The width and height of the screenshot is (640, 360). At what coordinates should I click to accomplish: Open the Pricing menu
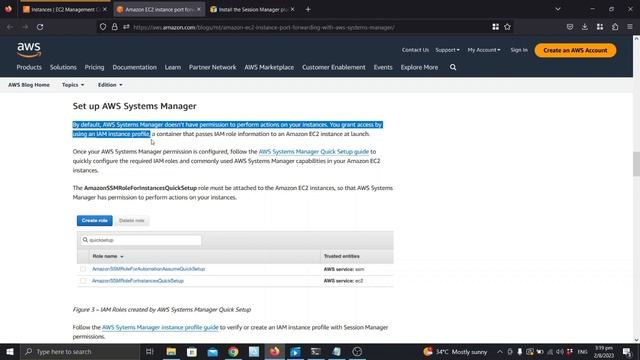[x=94, y=67]
